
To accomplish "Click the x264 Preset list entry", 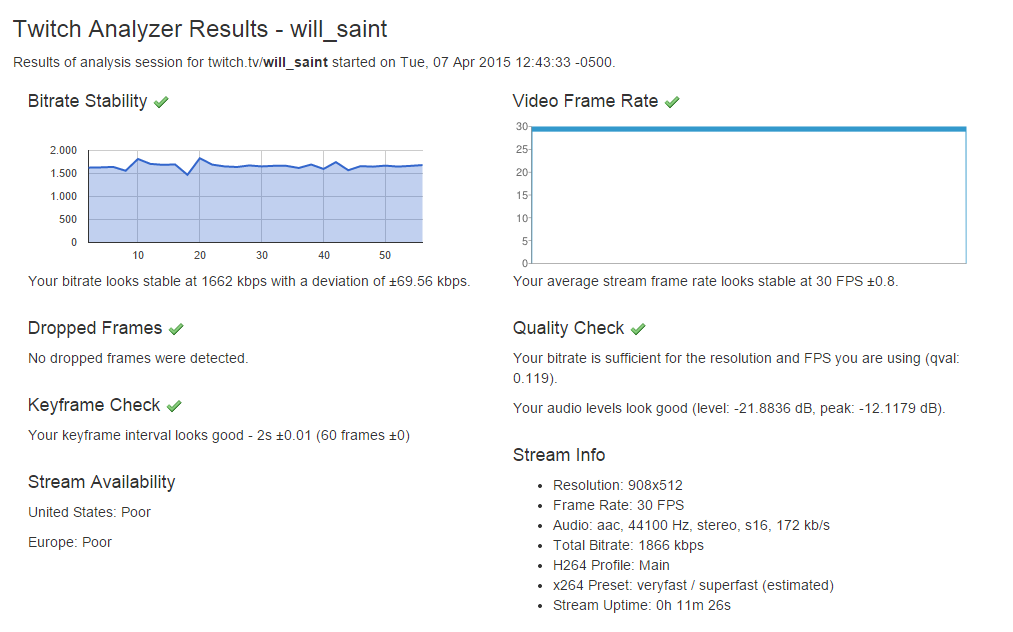I will click(x=693, y=585).
